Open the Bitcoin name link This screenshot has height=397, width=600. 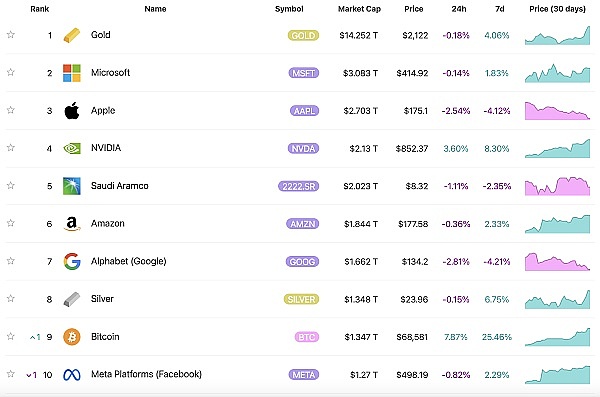(x=105, y=337)
